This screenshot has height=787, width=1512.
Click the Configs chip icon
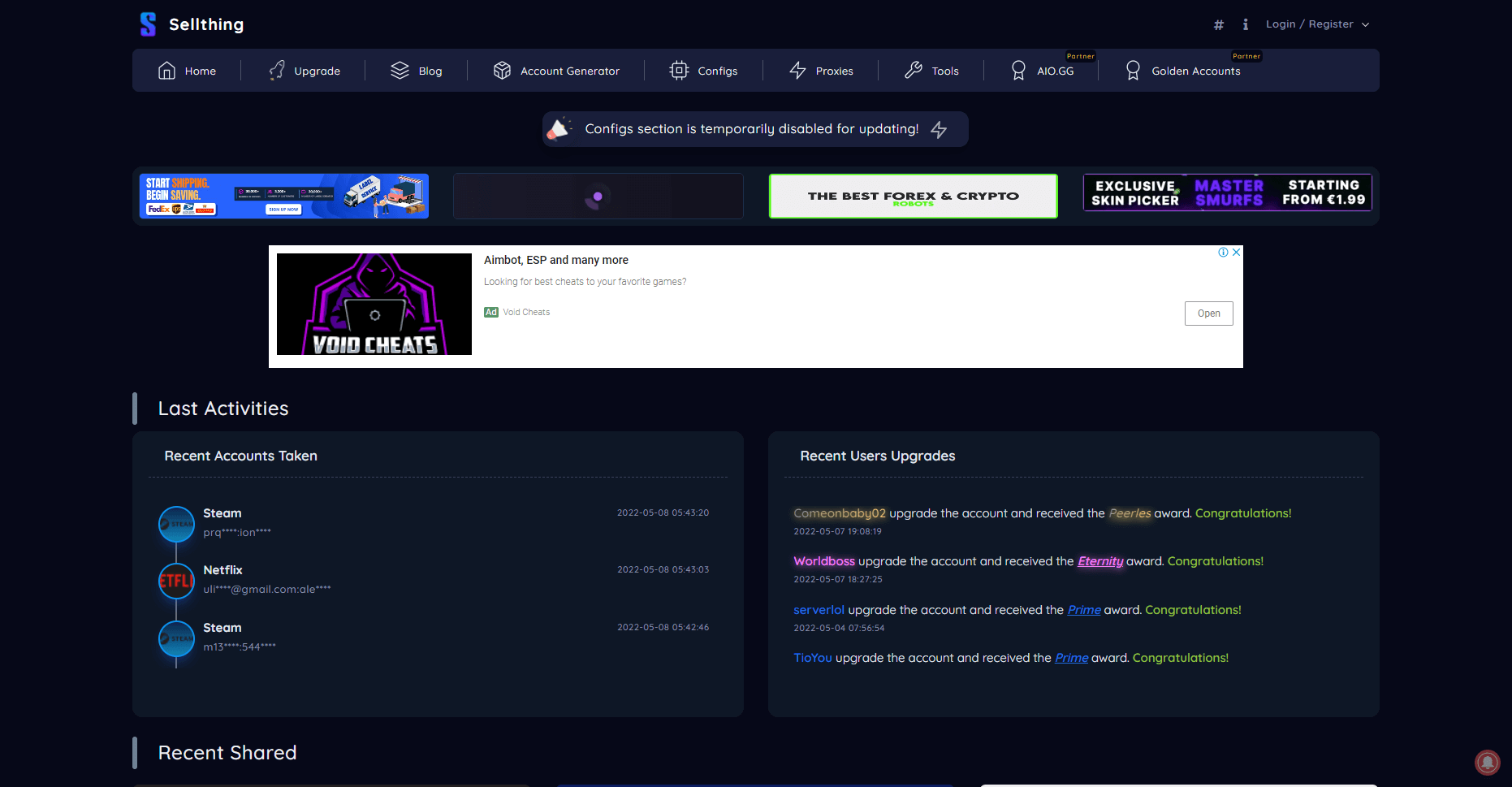tap(679, 71)
